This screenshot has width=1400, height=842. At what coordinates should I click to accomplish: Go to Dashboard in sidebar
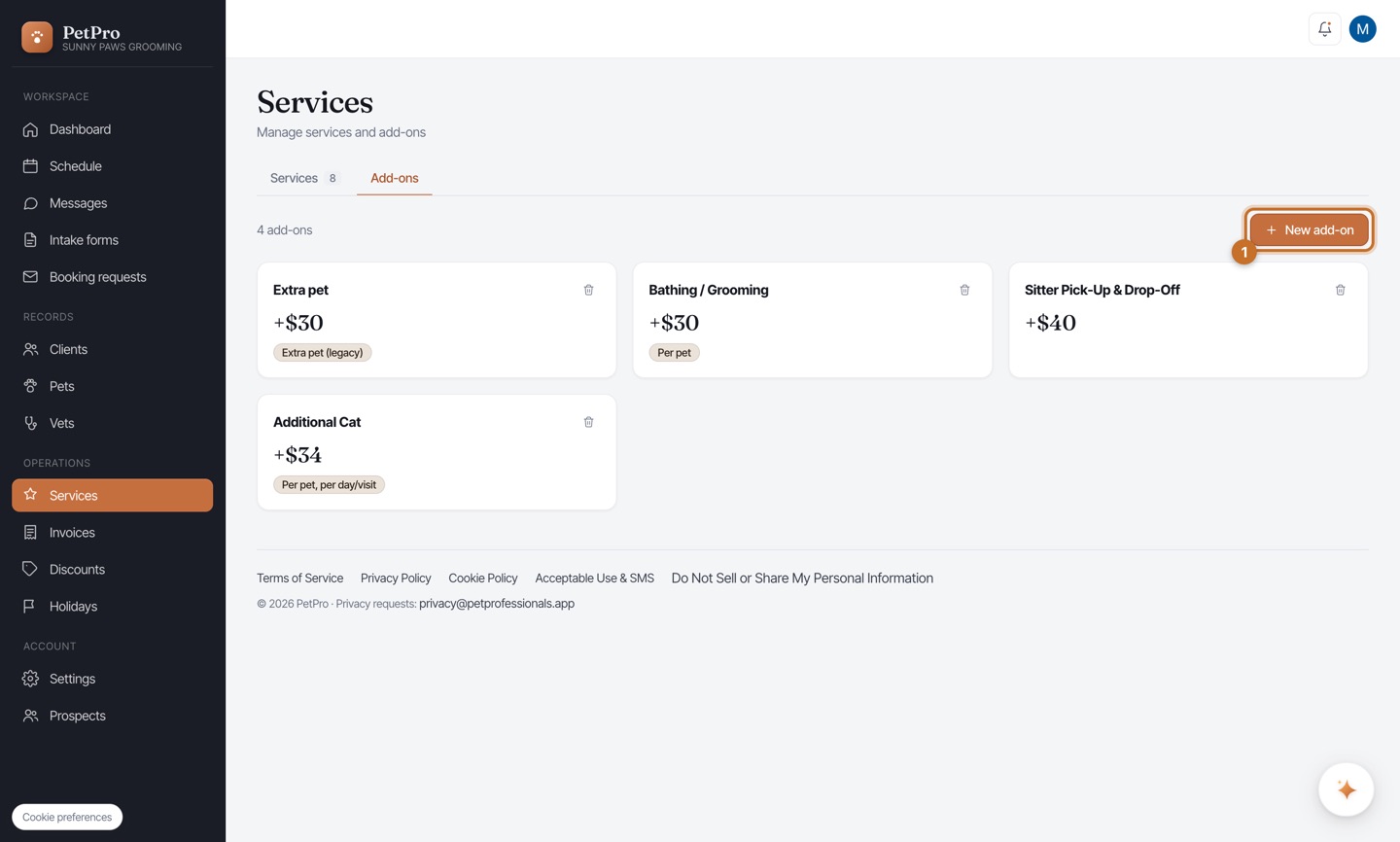(112, 129)
